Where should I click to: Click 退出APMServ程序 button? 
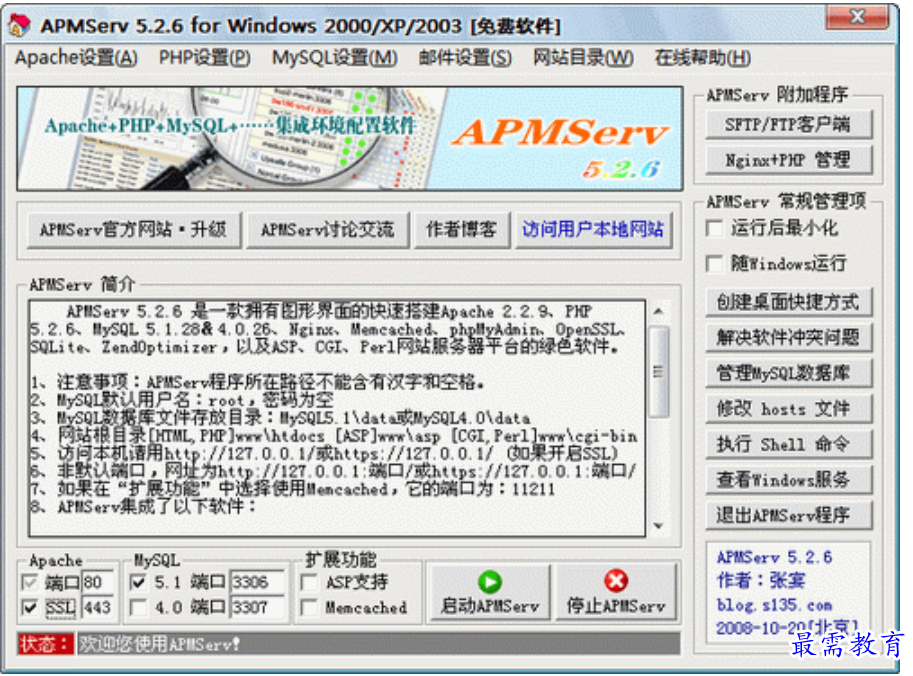[x=788, y=515]
